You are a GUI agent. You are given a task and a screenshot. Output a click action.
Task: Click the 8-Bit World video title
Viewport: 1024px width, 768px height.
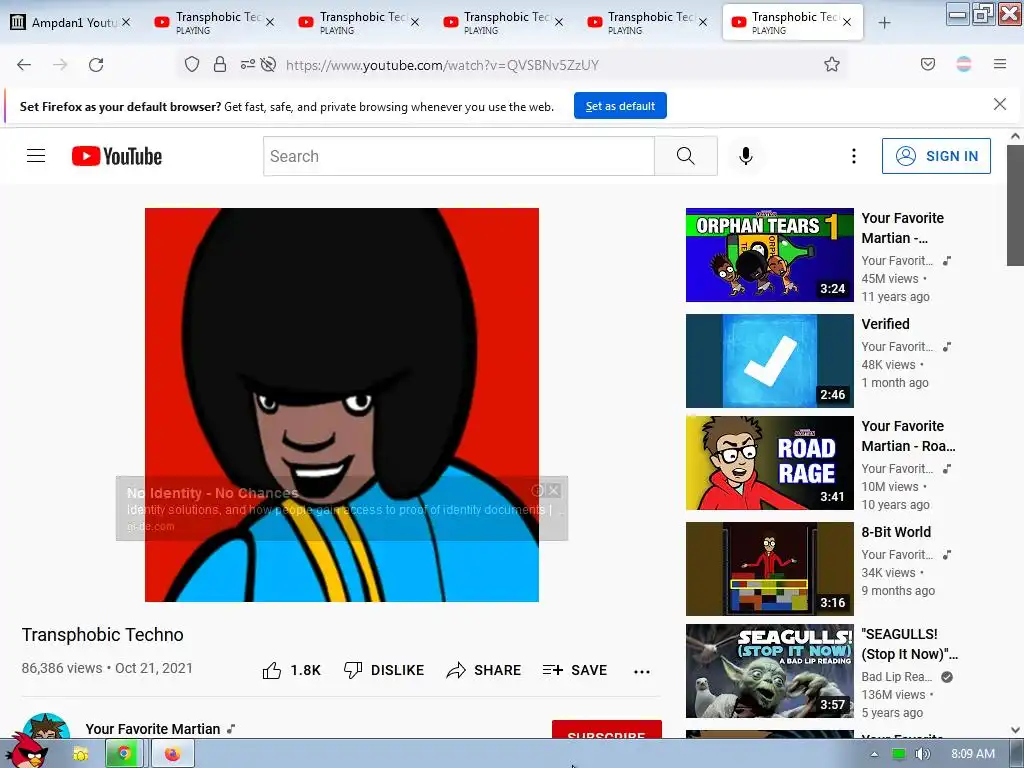(896, 532)
